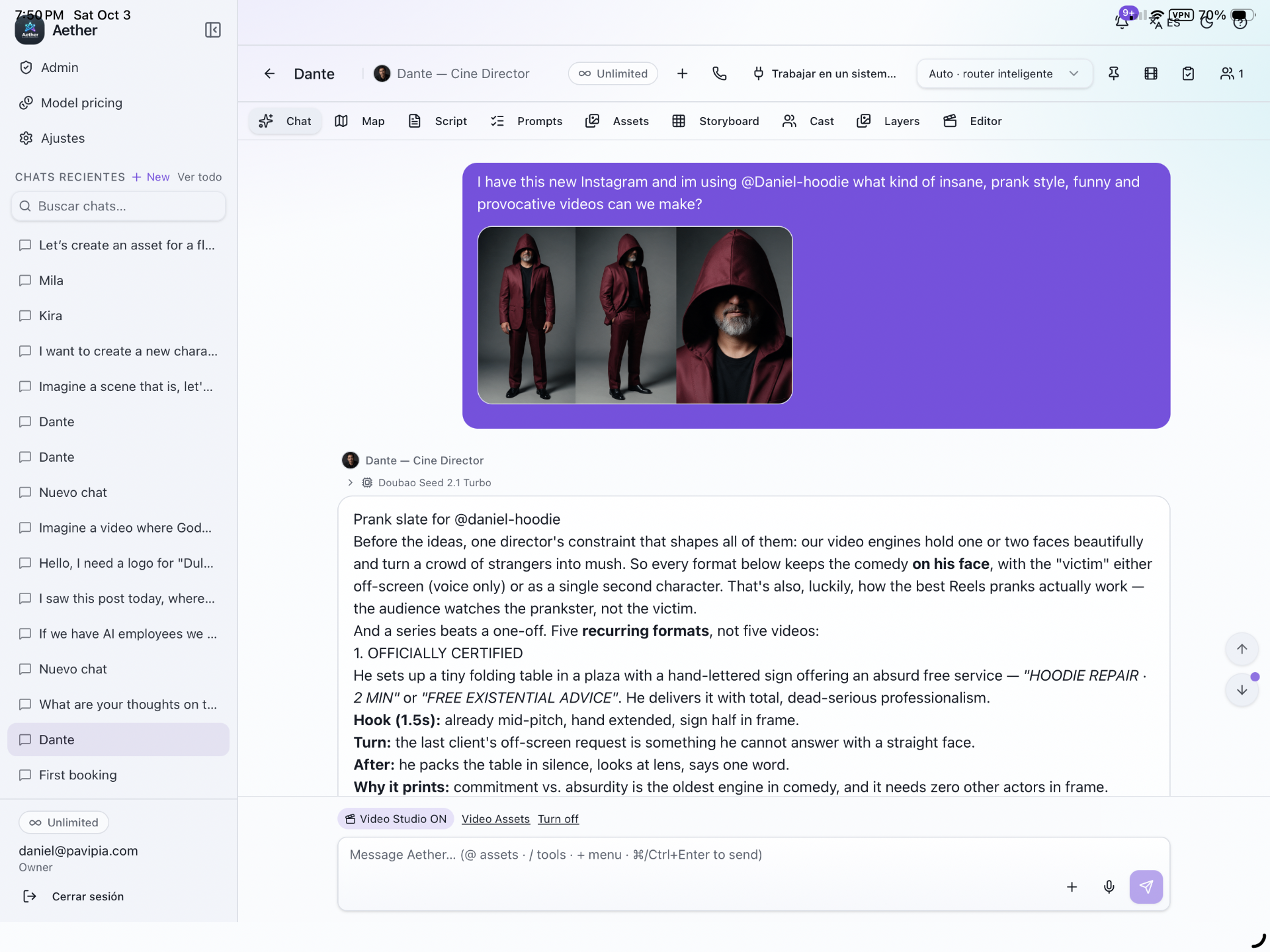Pin this chat with the pin icon
Screen dimensions: 1270x952
(1114, 73)
